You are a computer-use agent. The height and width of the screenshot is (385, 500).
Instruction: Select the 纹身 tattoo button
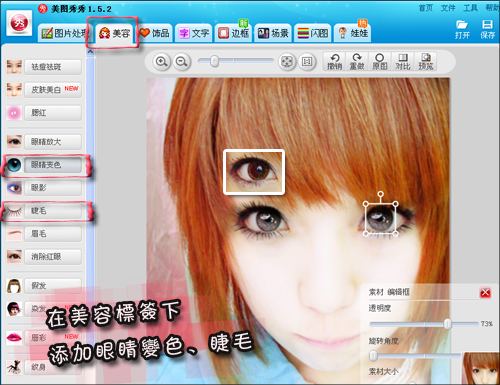53,367
